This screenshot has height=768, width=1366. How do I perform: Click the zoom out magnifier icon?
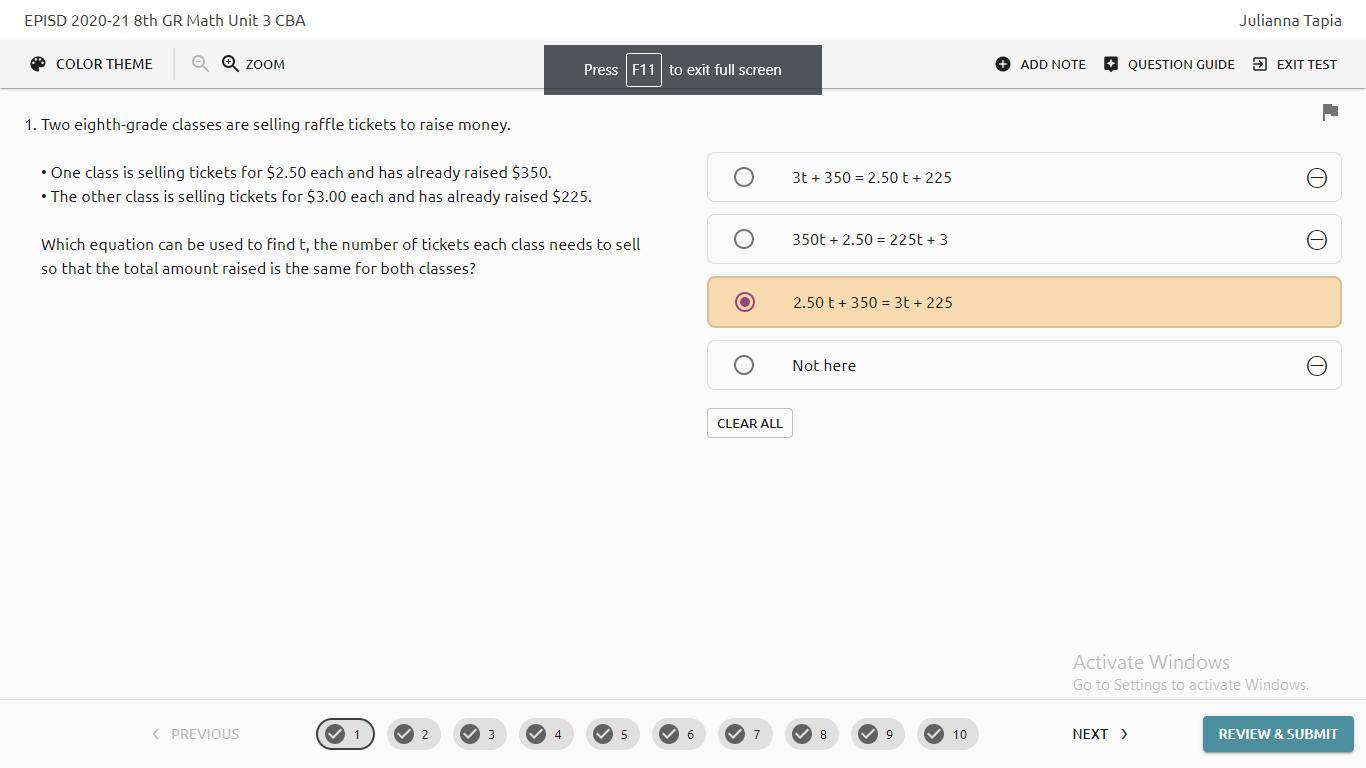click(200, 64)
